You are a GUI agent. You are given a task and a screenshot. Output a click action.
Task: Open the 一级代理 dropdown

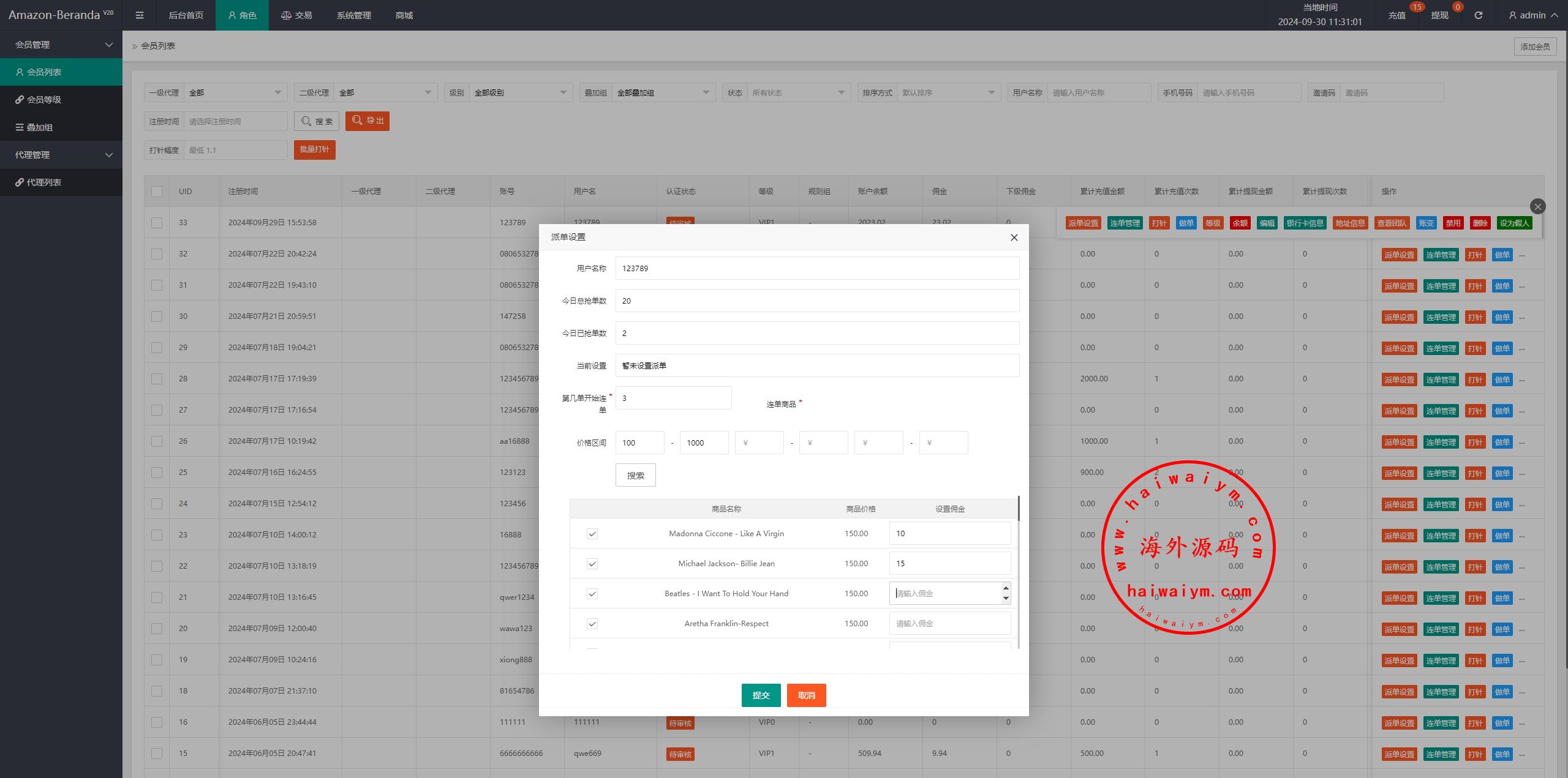coord(235,93)
